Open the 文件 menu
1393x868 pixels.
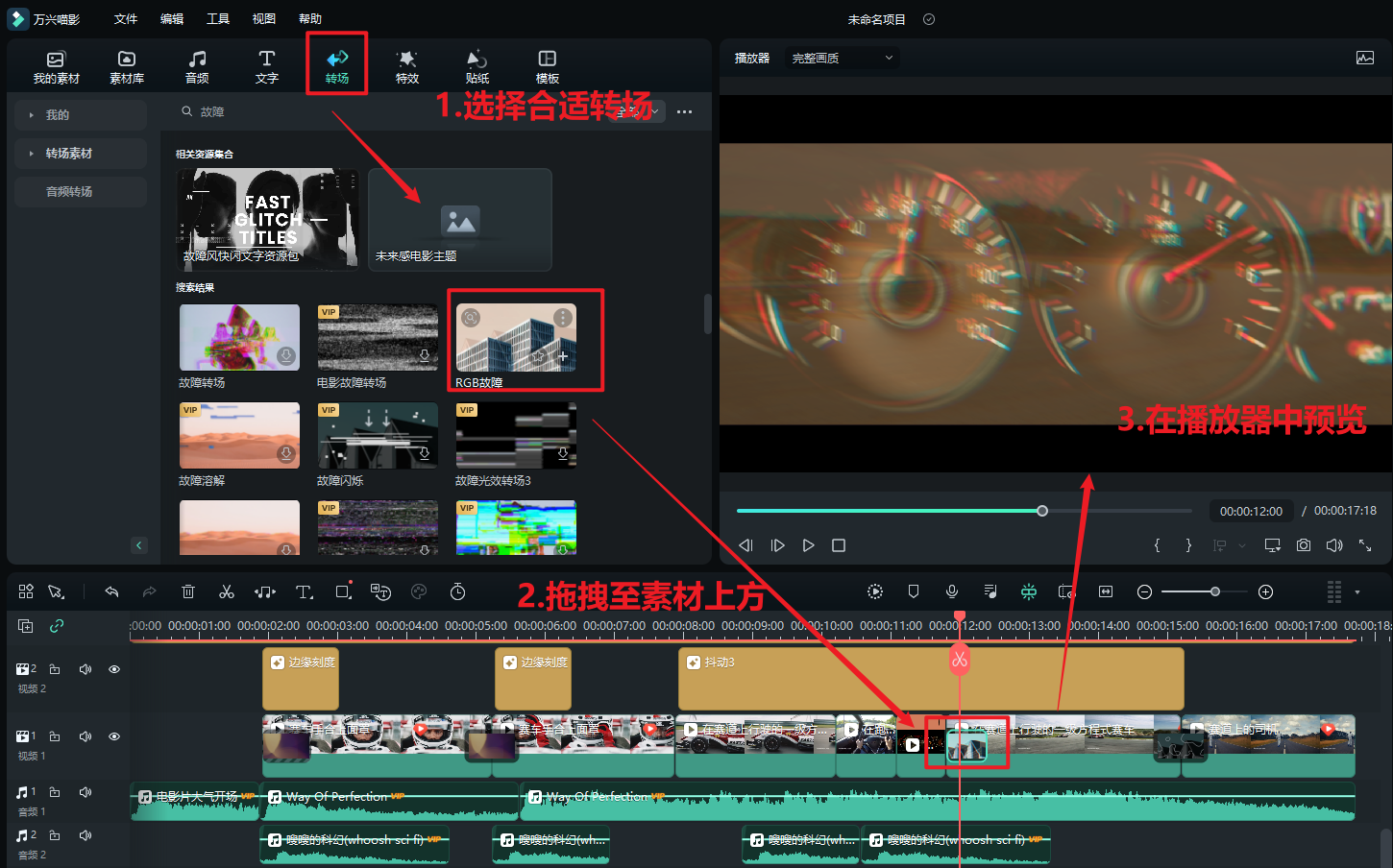point(125,19)
